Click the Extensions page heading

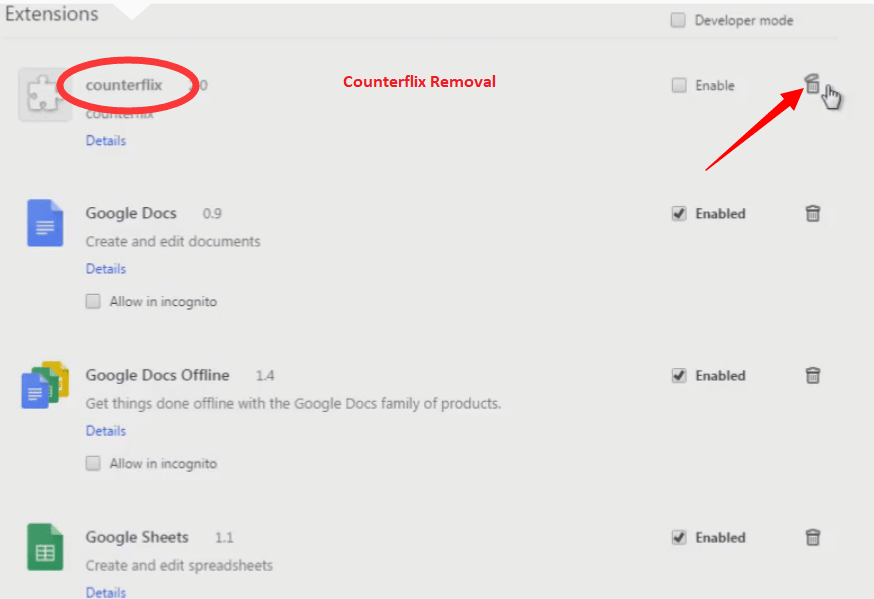[52, 14]
